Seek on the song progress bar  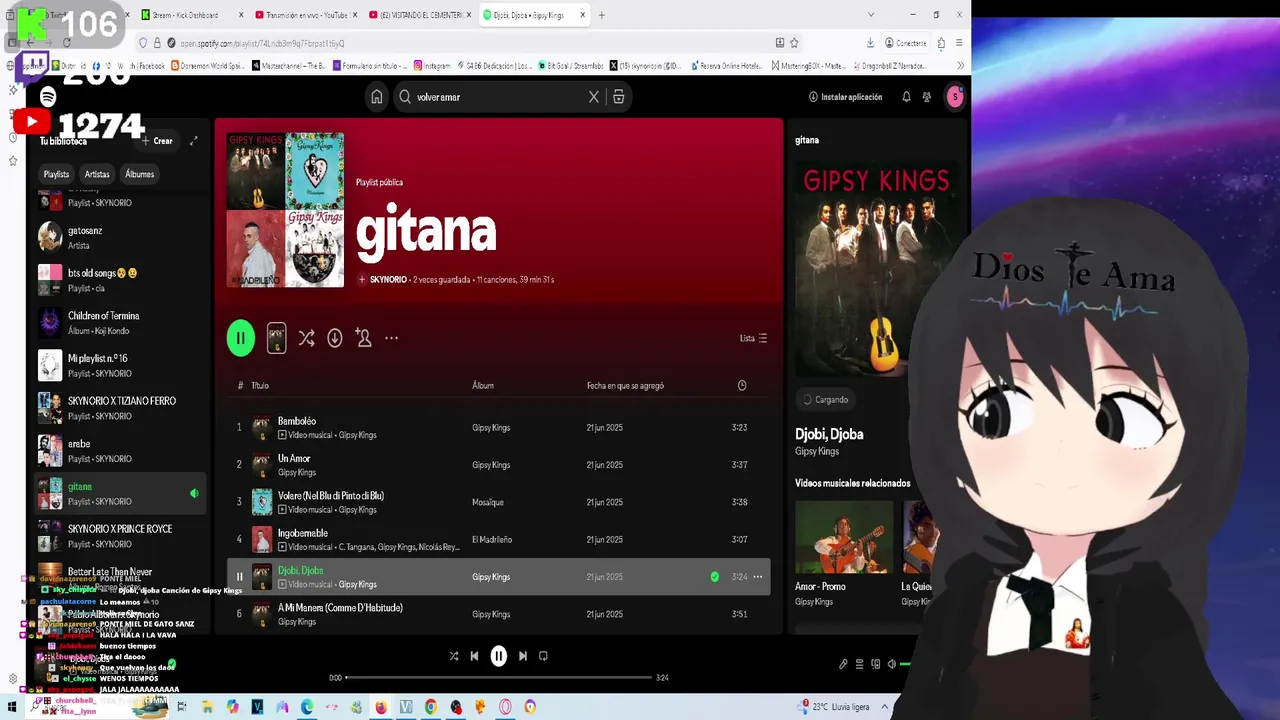[x=499, y=678]
